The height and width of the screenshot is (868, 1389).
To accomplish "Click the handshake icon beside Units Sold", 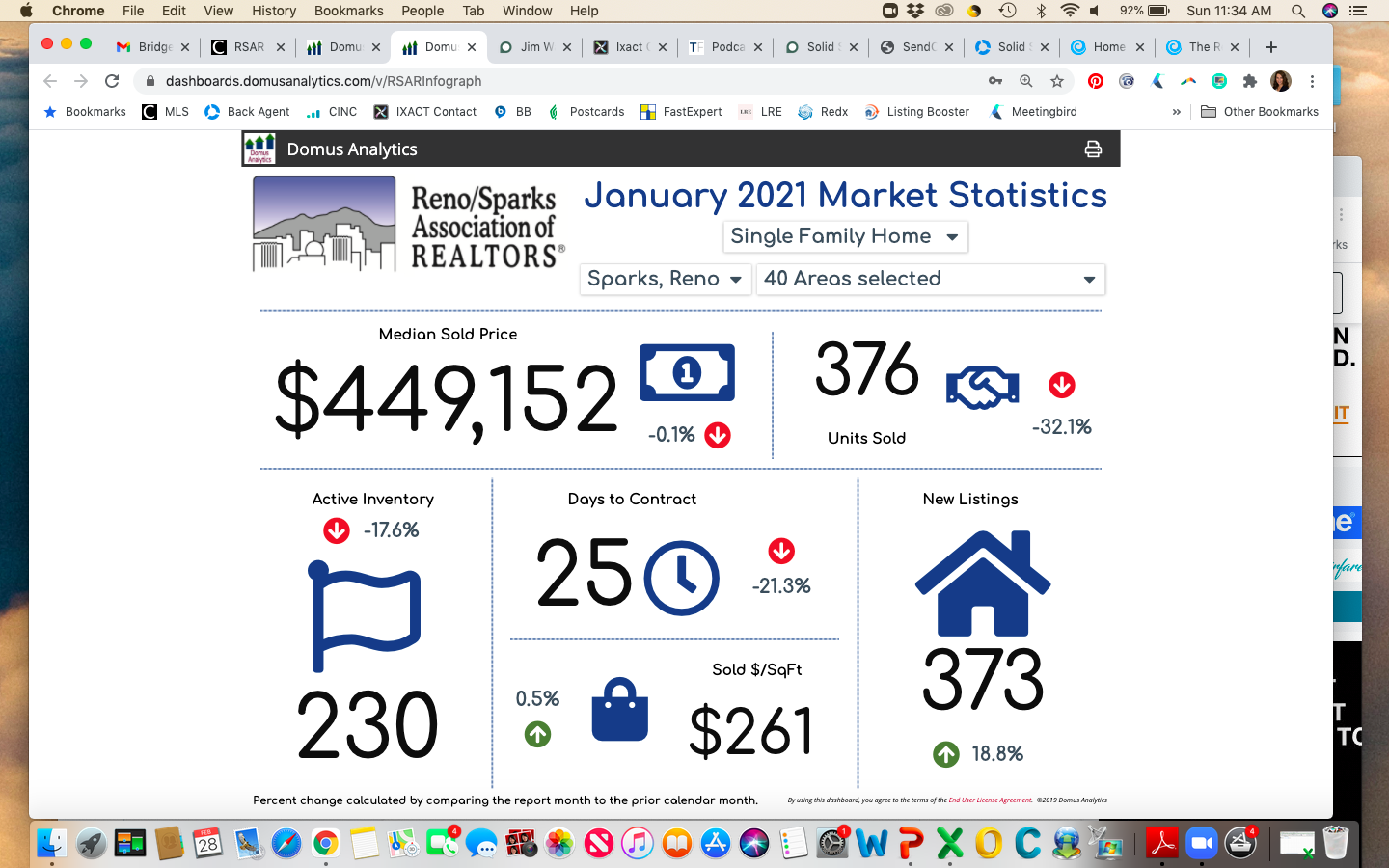I will pos(982,388).
